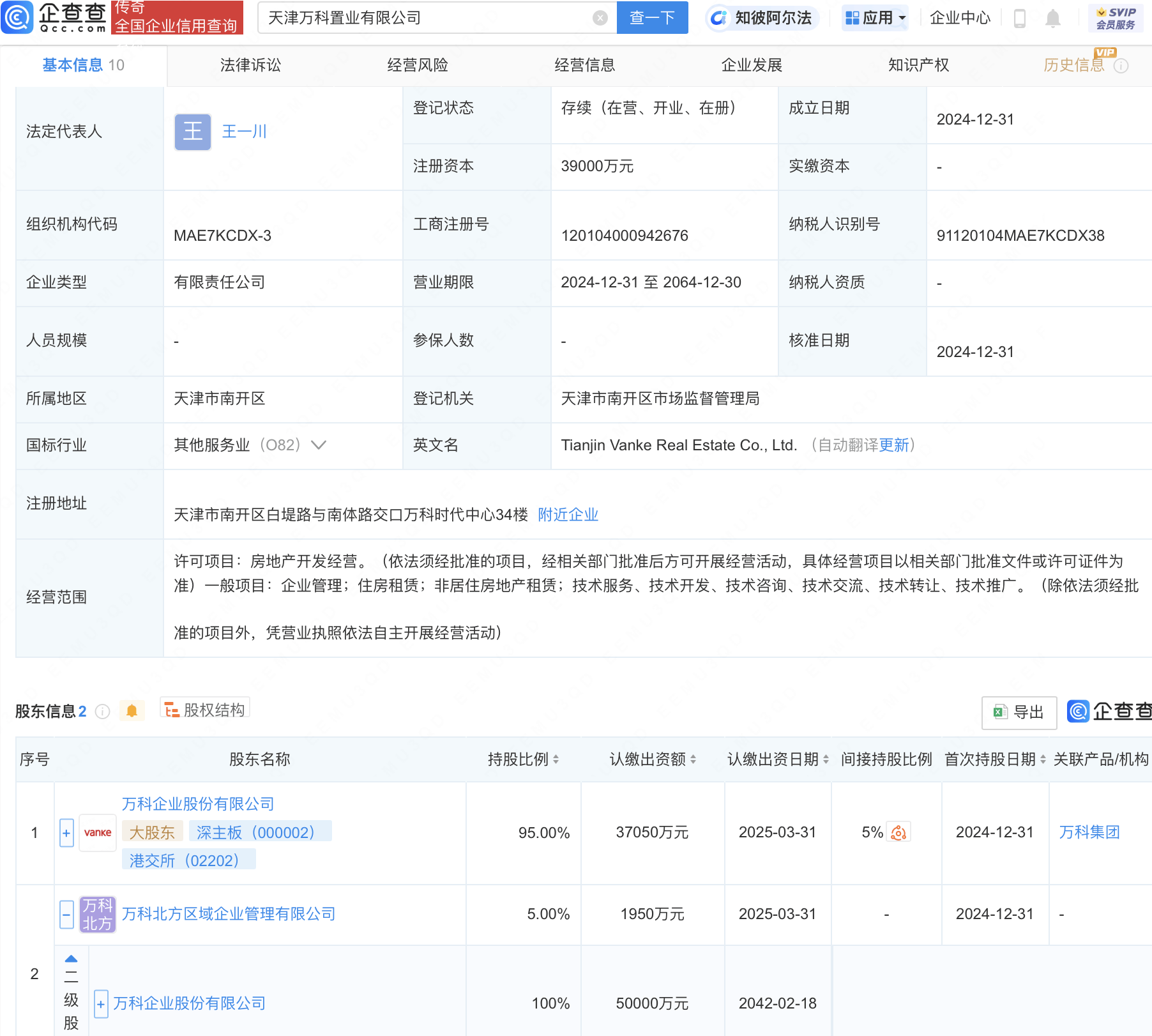1152x1036 pixels.
Task: Click the 查一下 search button
Action: [652, 17]
